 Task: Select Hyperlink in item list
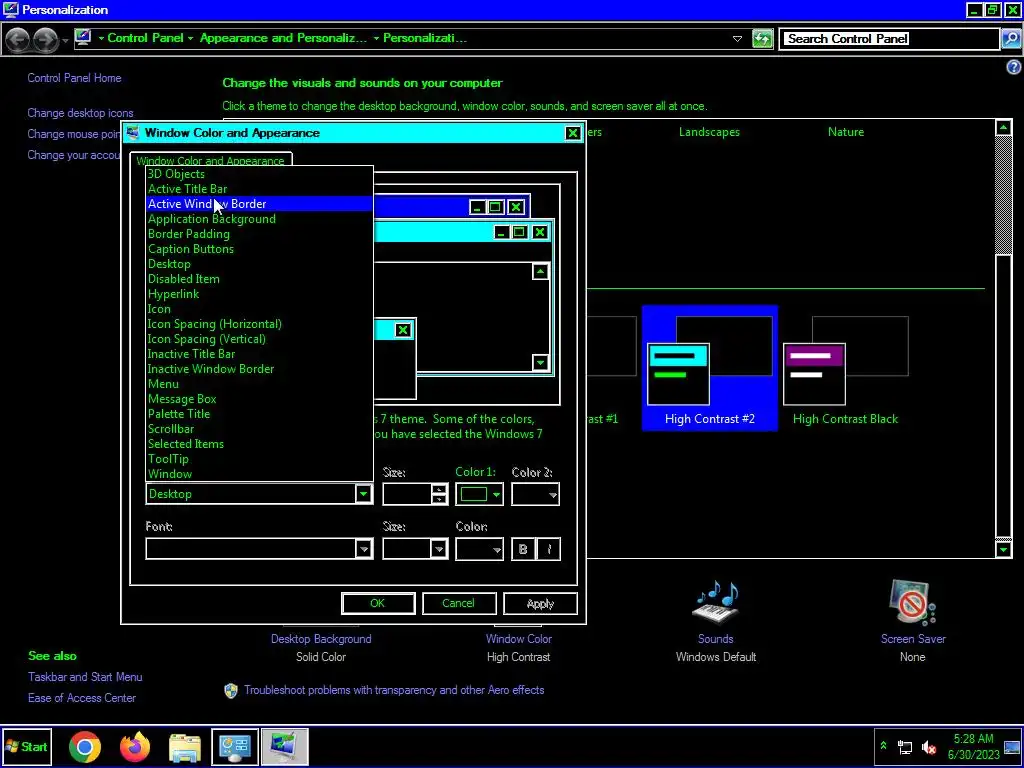259,294
